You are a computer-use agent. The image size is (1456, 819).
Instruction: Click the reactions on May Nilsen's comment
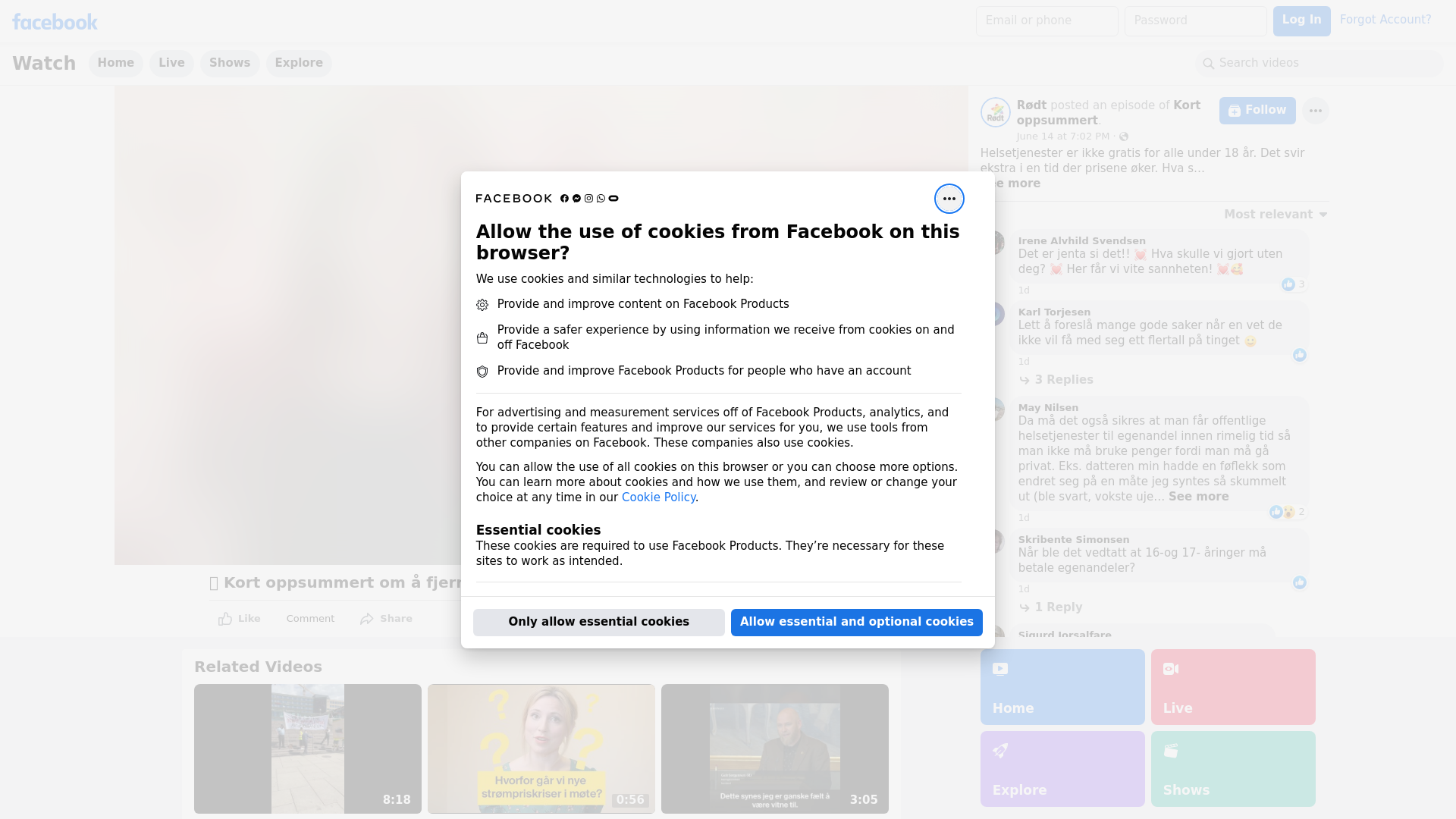pyautogui.click(x=1287, y=512)
